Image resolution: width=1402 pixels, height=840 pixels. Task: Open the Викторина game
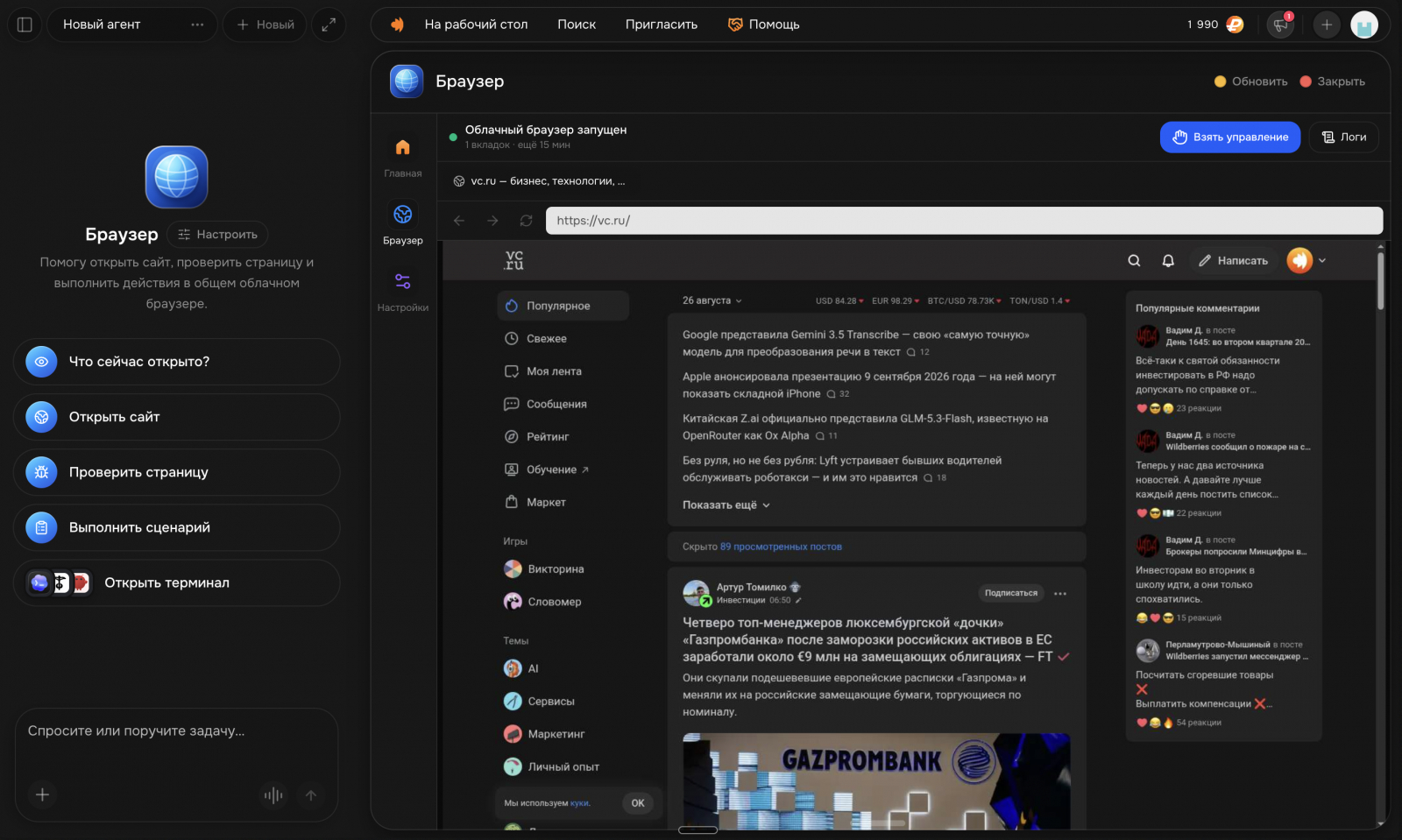544,569
